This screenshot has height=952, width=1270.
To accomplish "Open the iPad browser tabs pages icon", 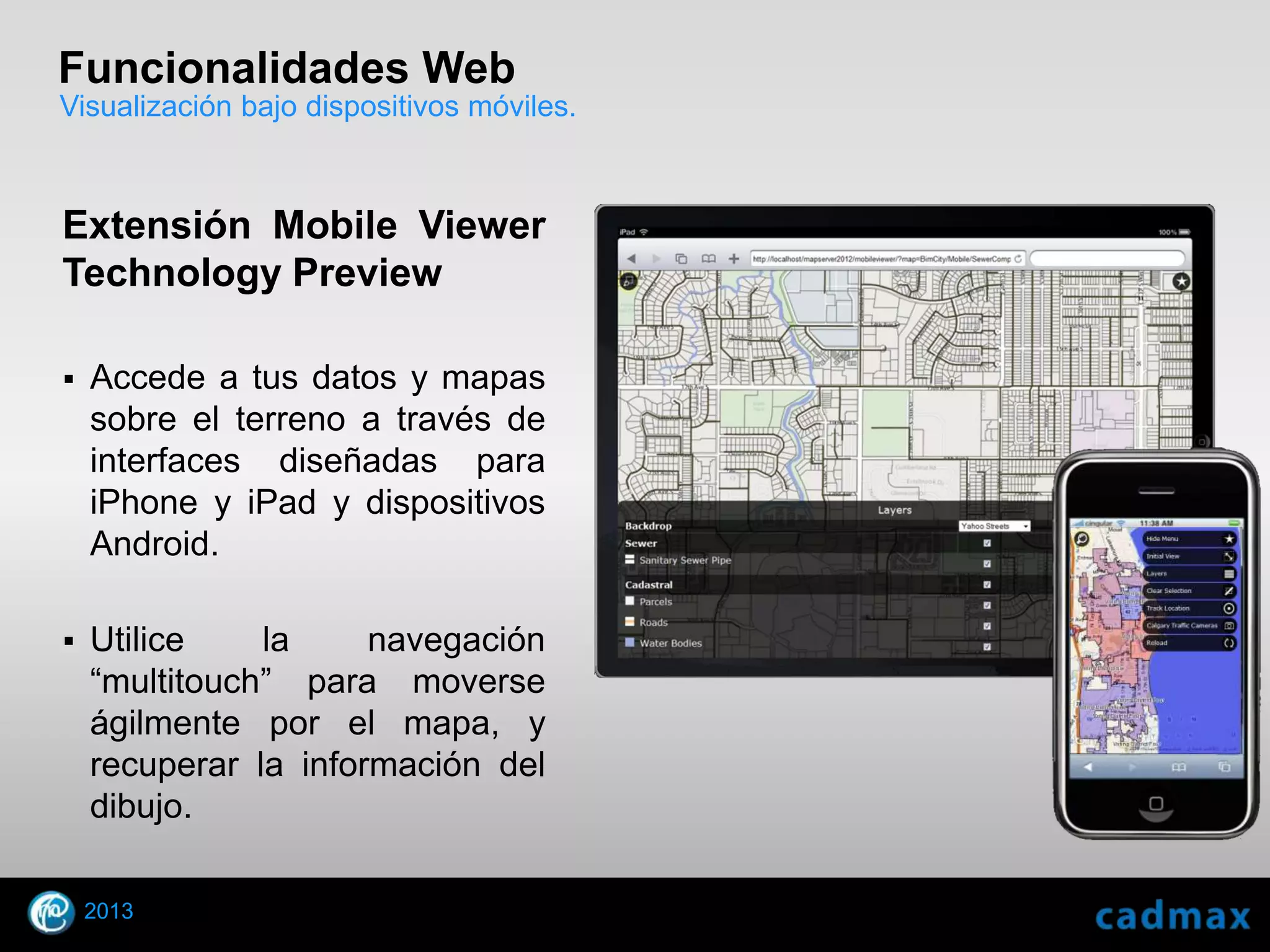I will point(681,258).
